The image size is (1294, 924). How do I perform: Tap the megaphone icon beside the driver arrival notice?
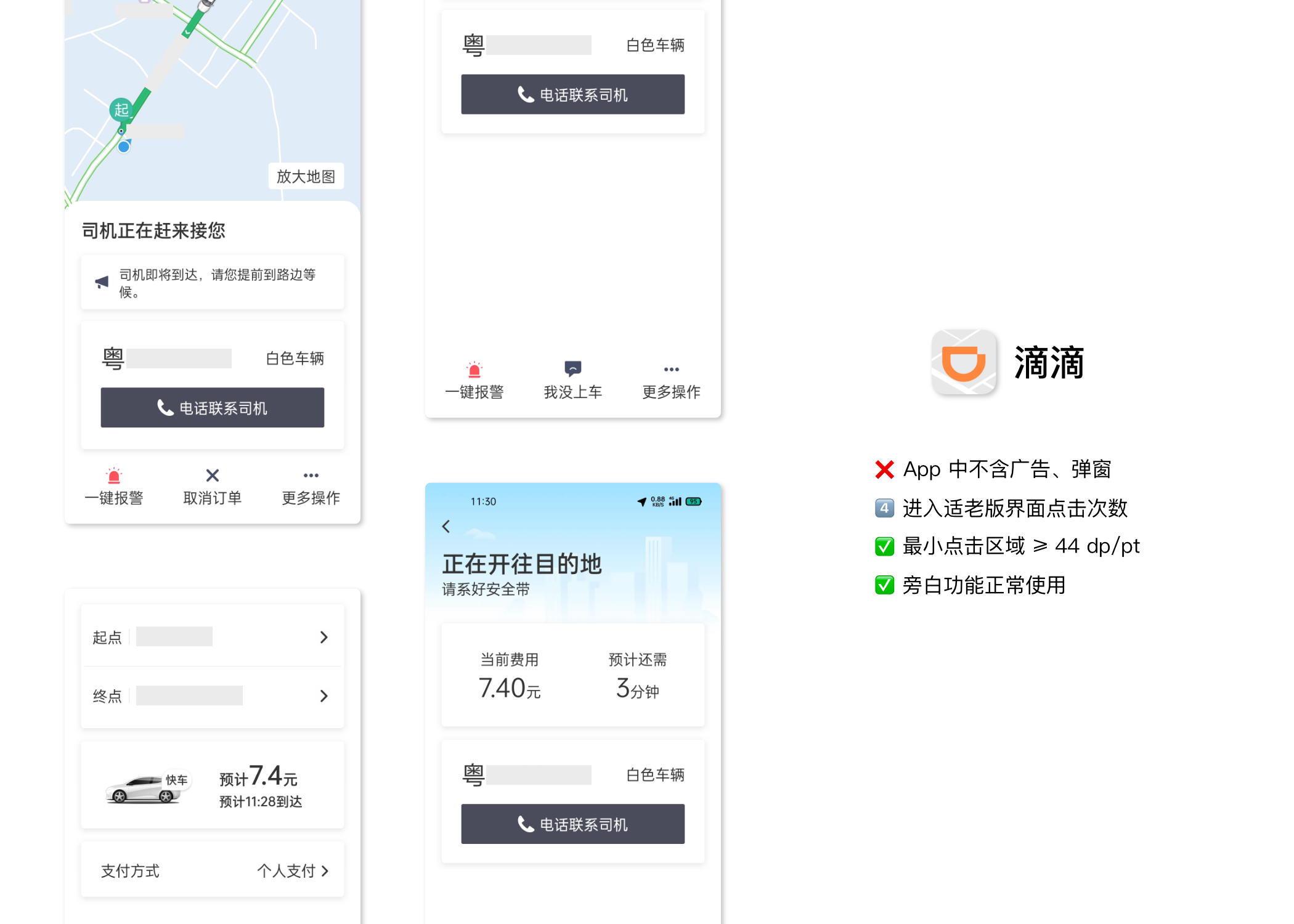(102, 281)
